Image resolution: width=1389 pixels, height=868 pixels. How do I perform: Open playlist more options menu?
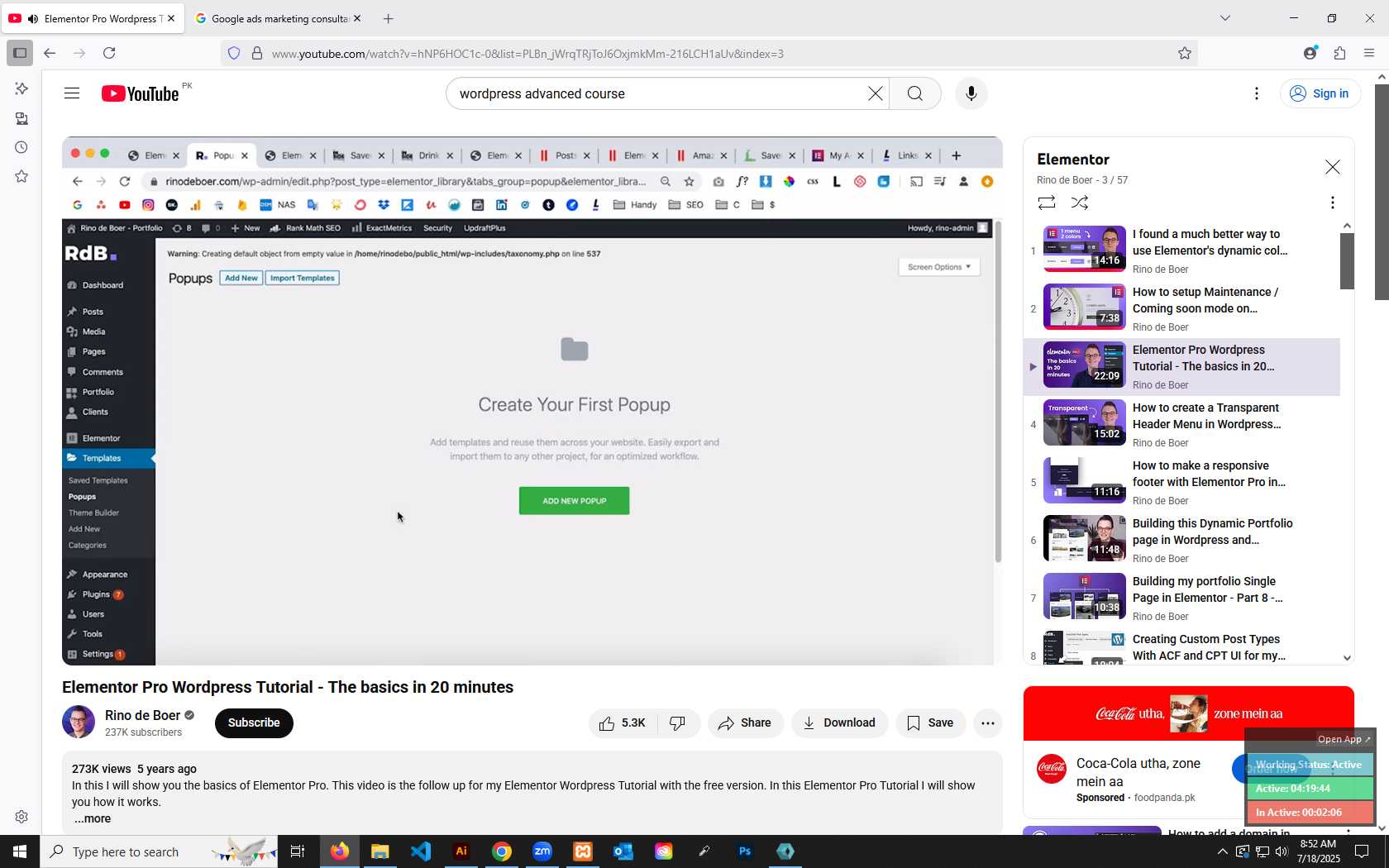(x=1332, y=203)
